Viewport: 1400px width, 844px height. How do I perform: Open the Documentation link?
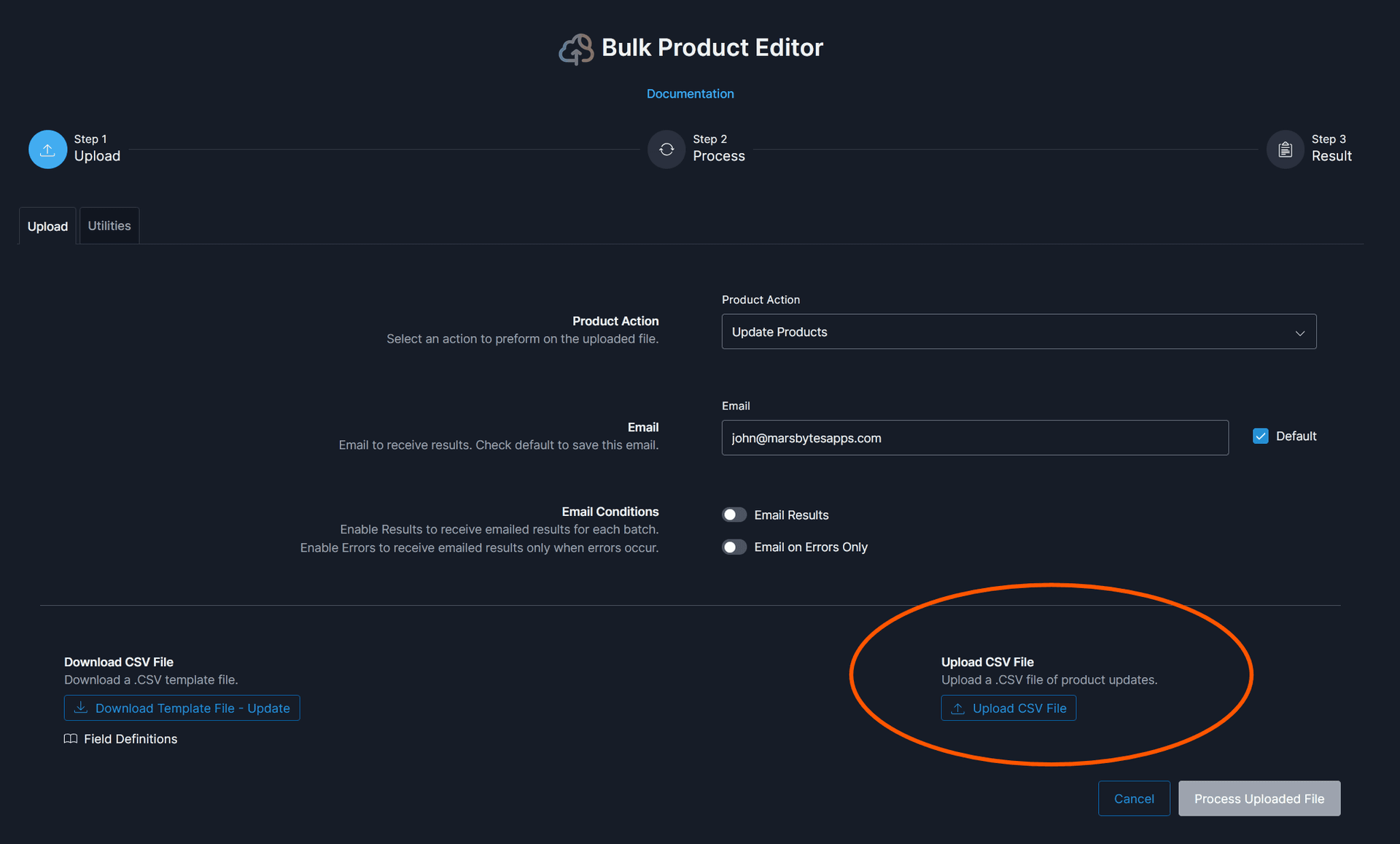coord(690,94)
